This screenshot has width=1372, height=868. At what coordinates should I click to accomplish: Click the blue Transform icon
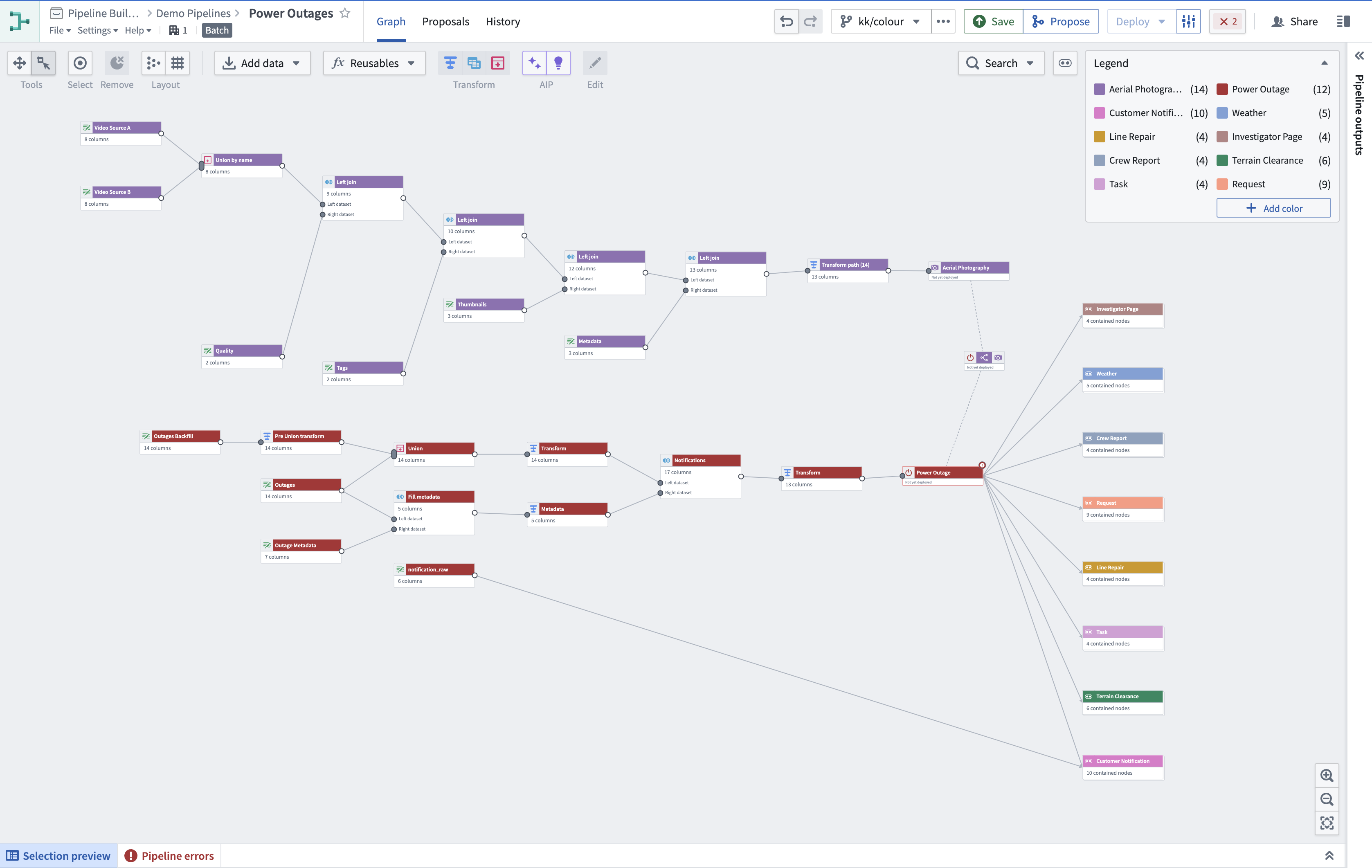click(x=450, y=63)
